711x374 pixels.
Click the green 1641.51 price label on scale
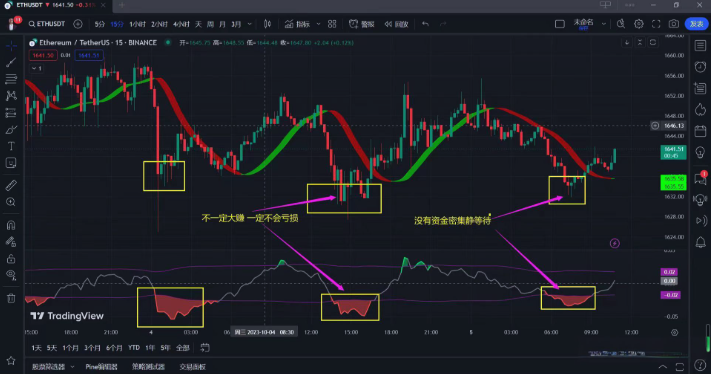pyautogui.click(x=673, y=152)
